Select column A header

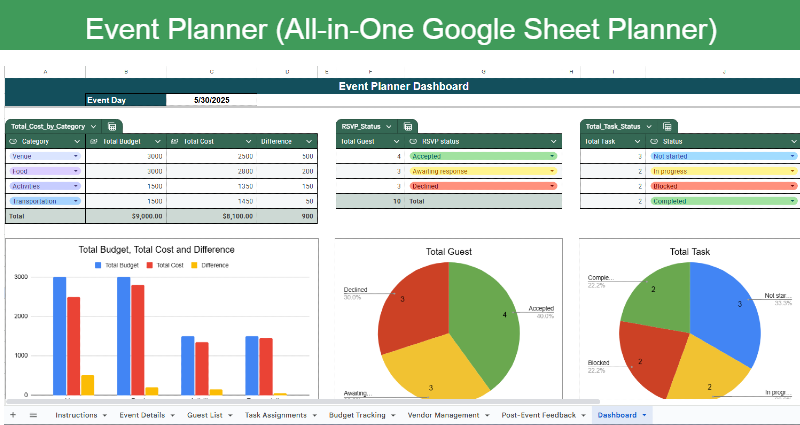point(45,72)
